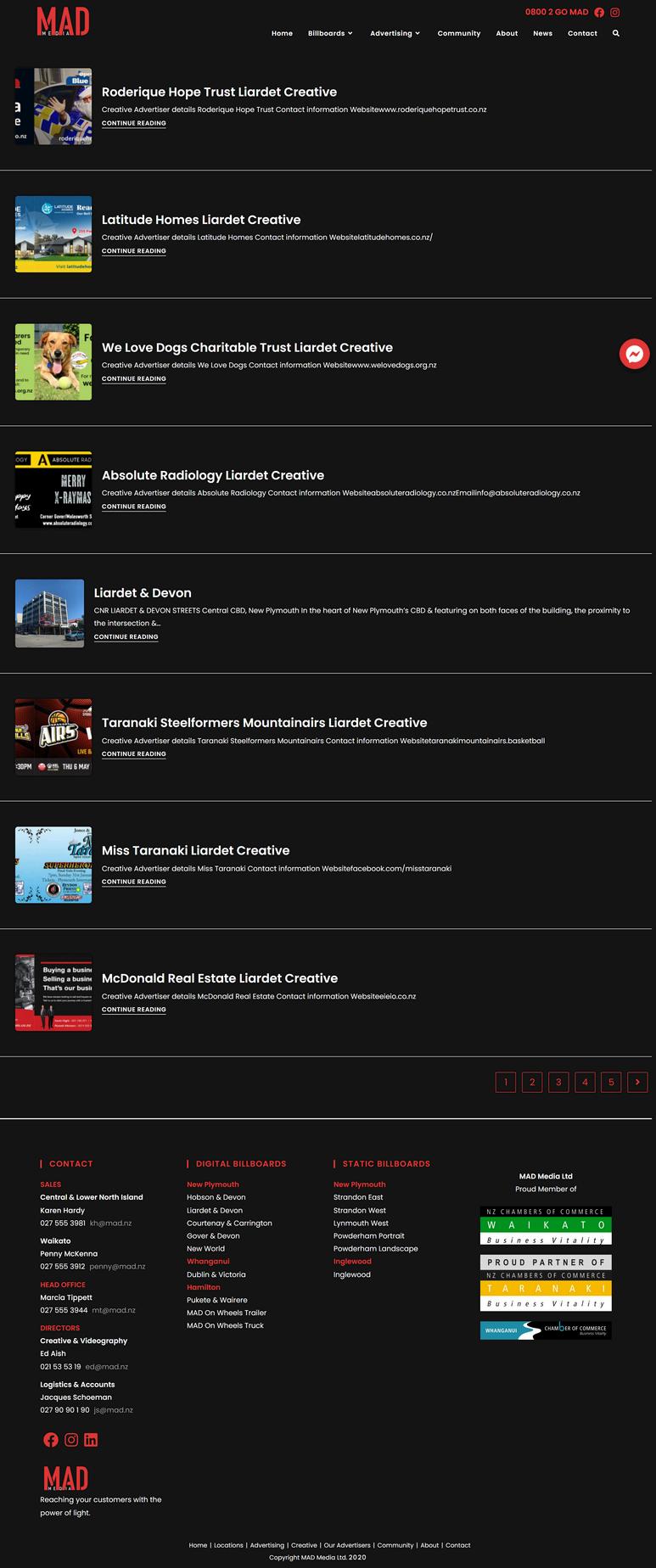Open Locations in footer menu
Viewport: 656px width, 1568px height.
tap(228, 1545)
